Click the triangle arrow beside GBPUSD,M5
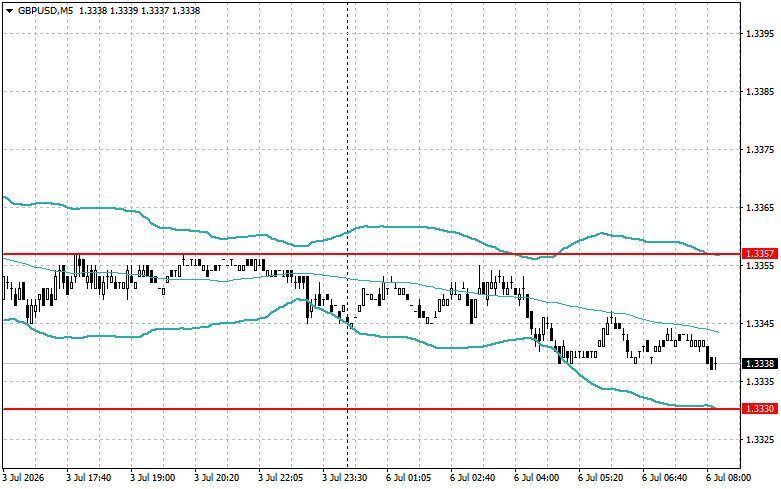The height and width of the screenshot is (489, 781). coord(9,10)
